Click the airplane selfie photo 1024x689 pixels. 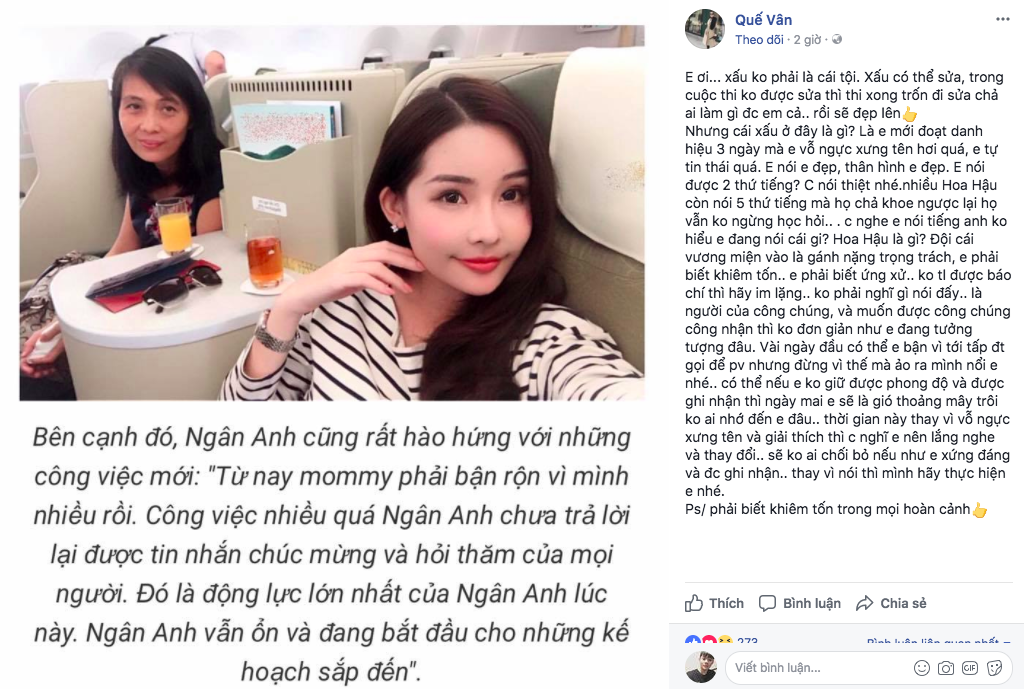click(x=332, y=212)
